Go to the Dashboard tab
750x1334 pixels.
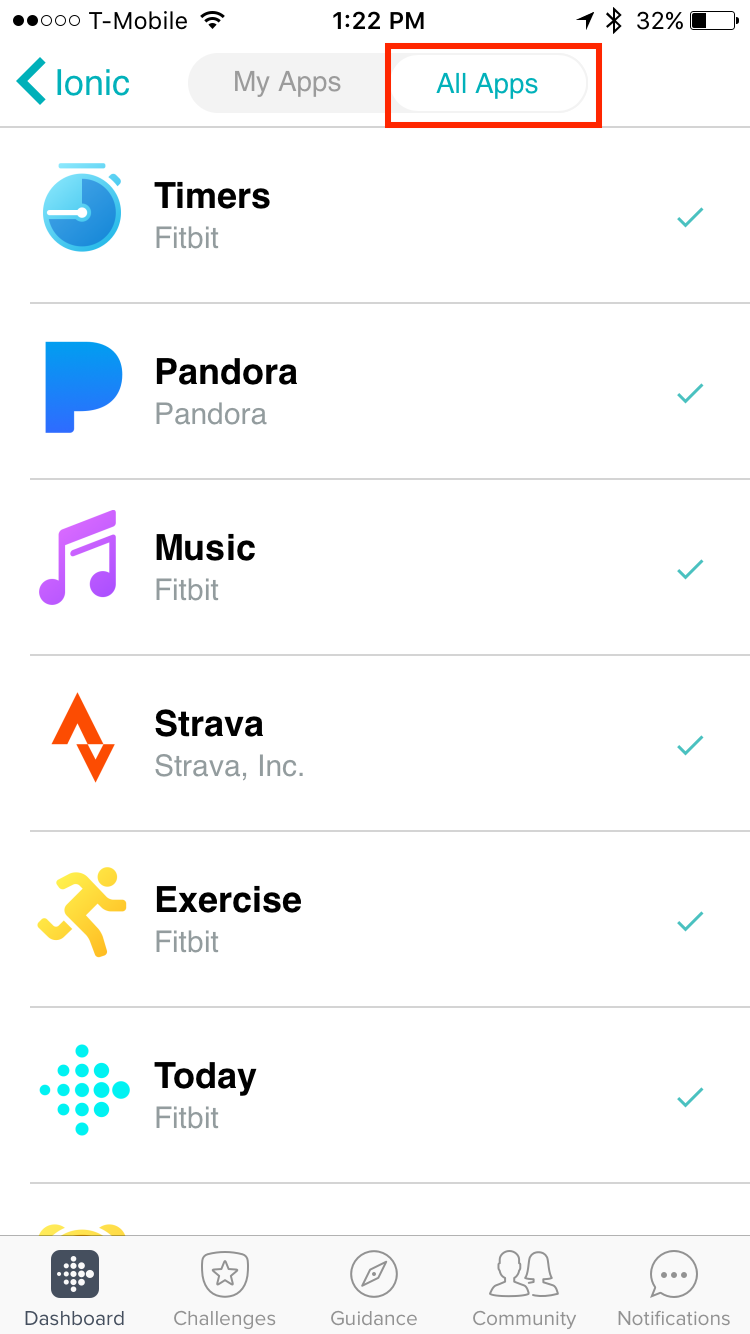(x=74, y=1288)
